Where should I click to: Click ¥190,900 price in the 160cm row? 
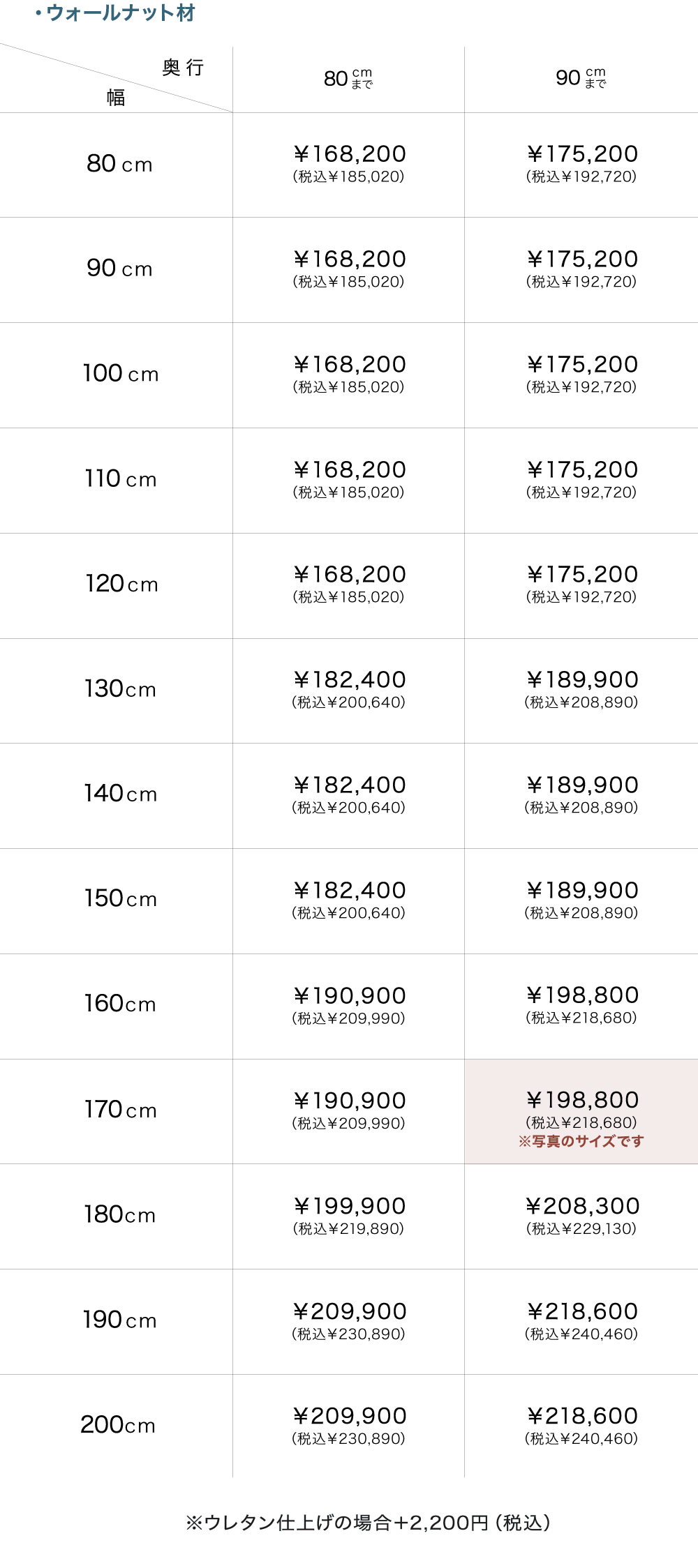pos(349,996)
